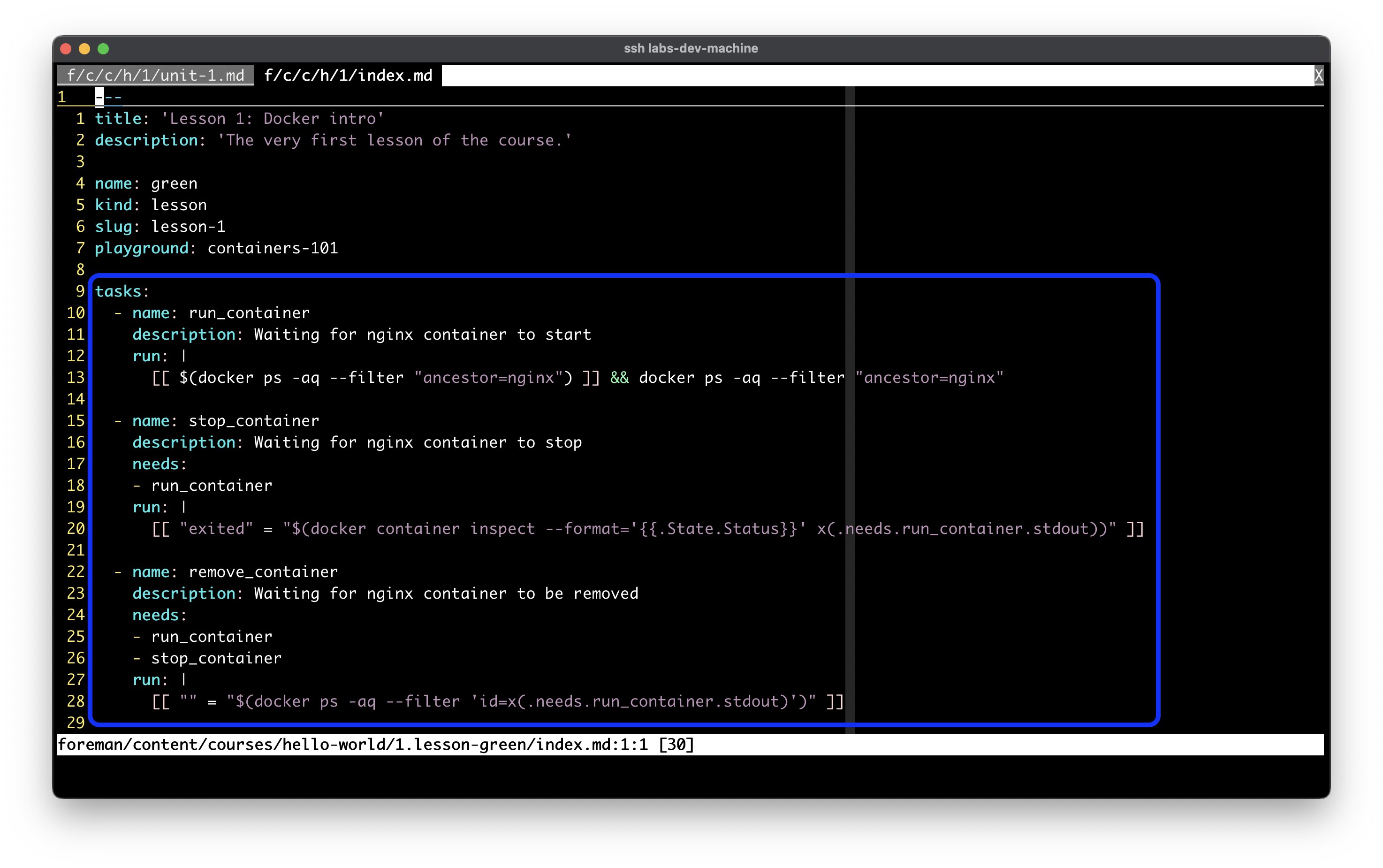Click the value 'lesson' after kind
Viewport: 1383px width, 868px height.
(179, 205)
